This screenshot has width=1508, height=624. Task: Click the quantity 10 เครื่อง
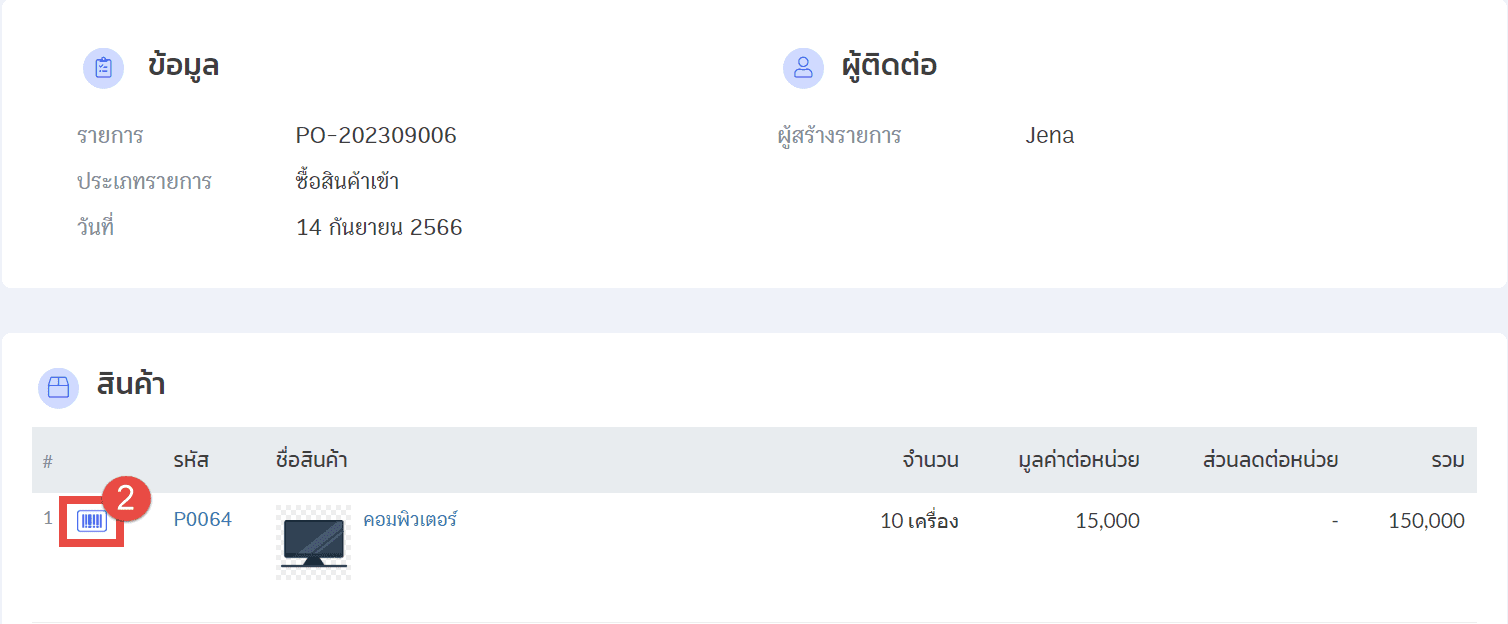pos(919,521)
